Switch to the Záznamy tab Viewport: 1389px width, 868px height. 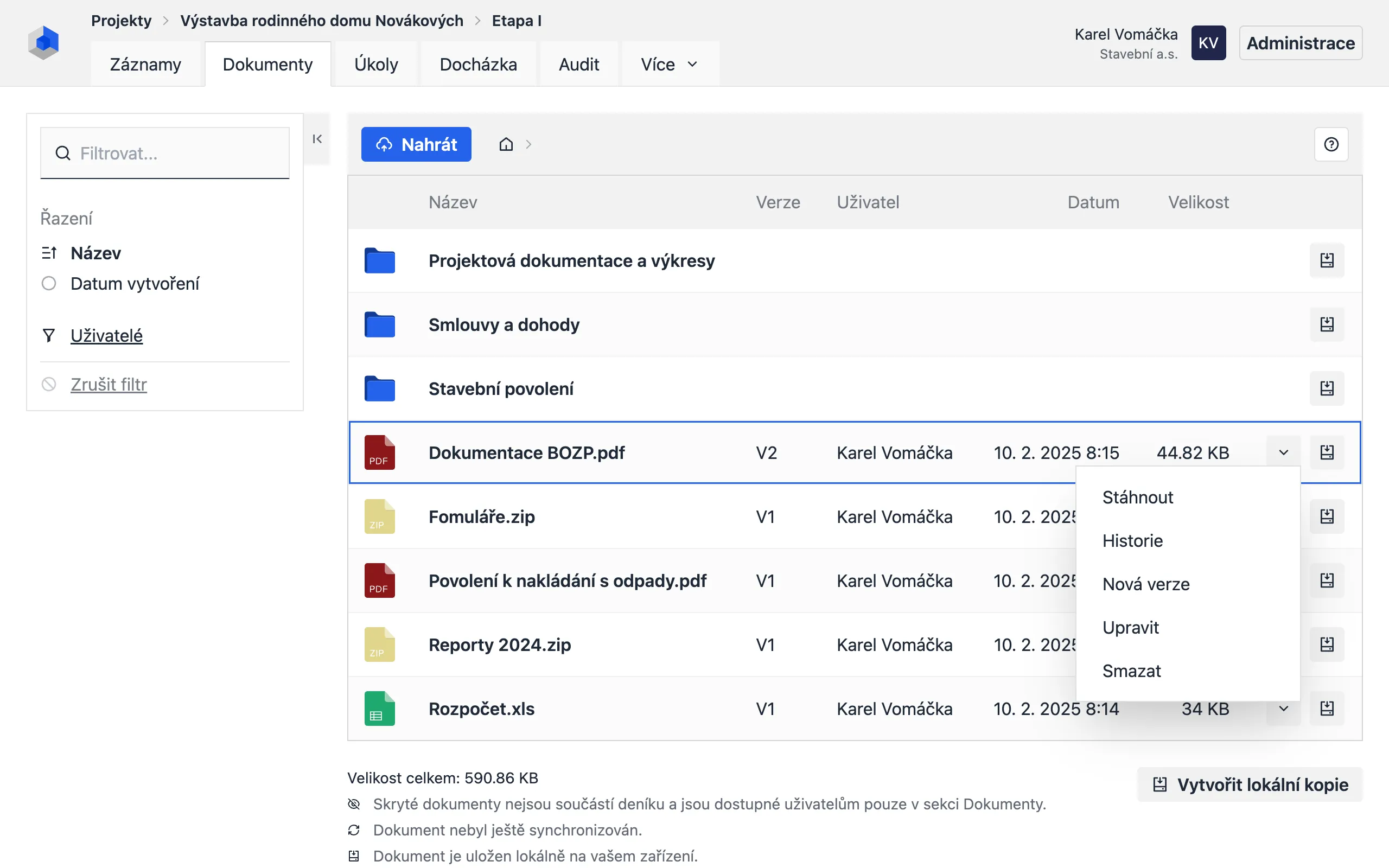(x=145, y=65)
